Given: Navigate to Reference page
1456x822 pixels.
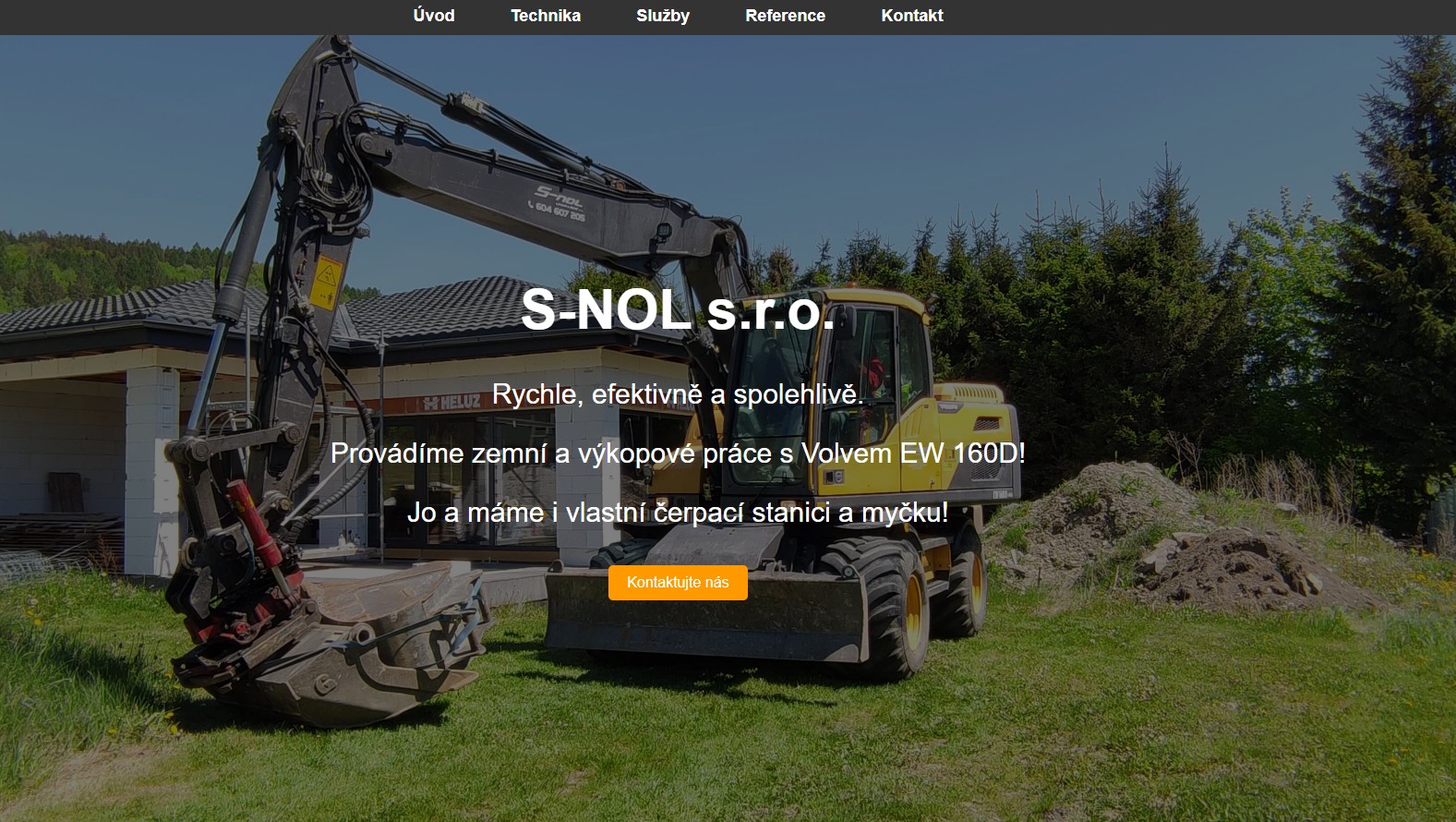Looking at the screenshot, I should click(786, 16).
